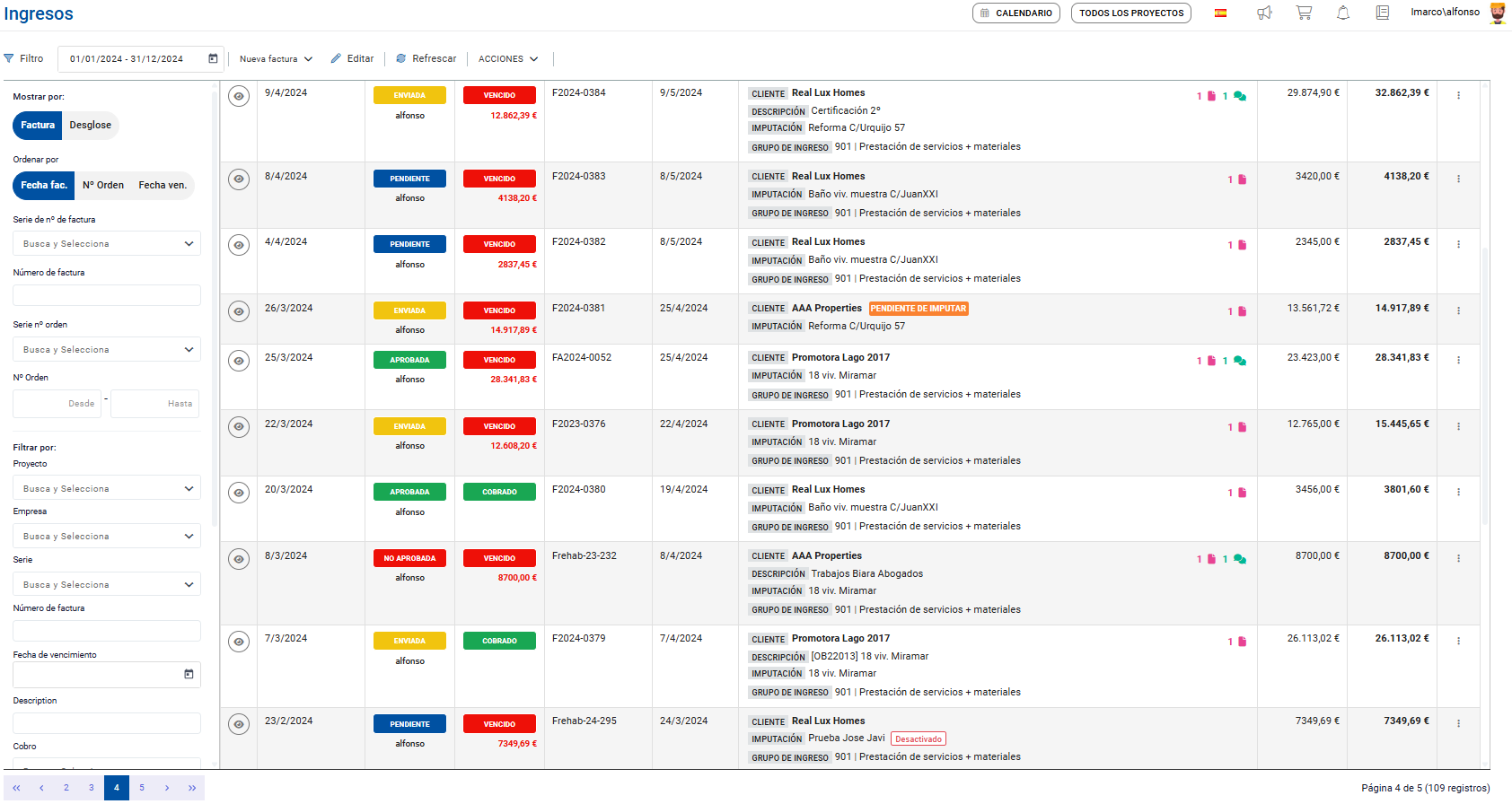Open the comments icon for invoice F2024-0384
Screen dimensions: 1512x804
tap(1240, 96)
